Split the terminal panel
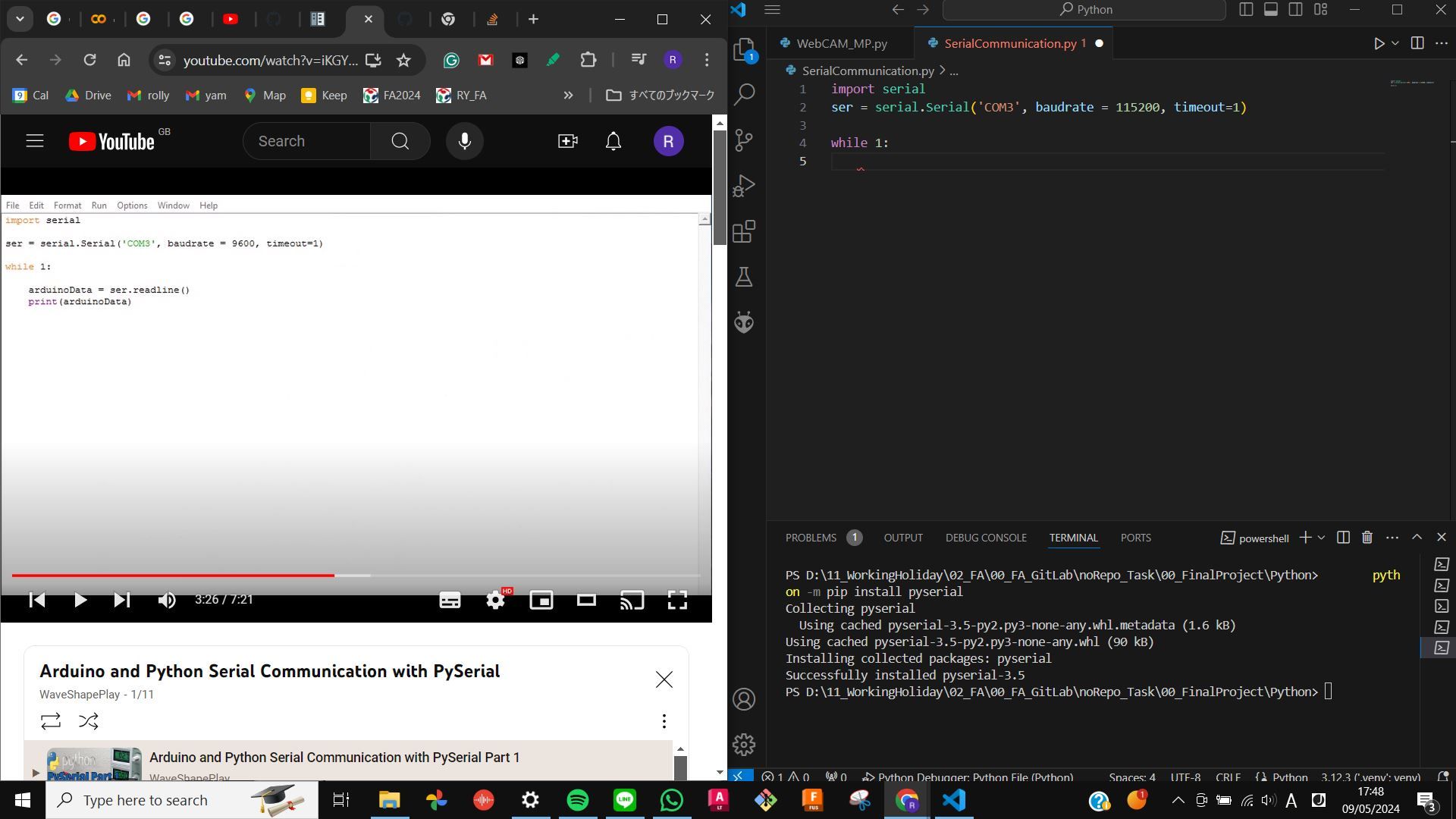Screen dimensions: 1456x819 [x=1343, y=538]
